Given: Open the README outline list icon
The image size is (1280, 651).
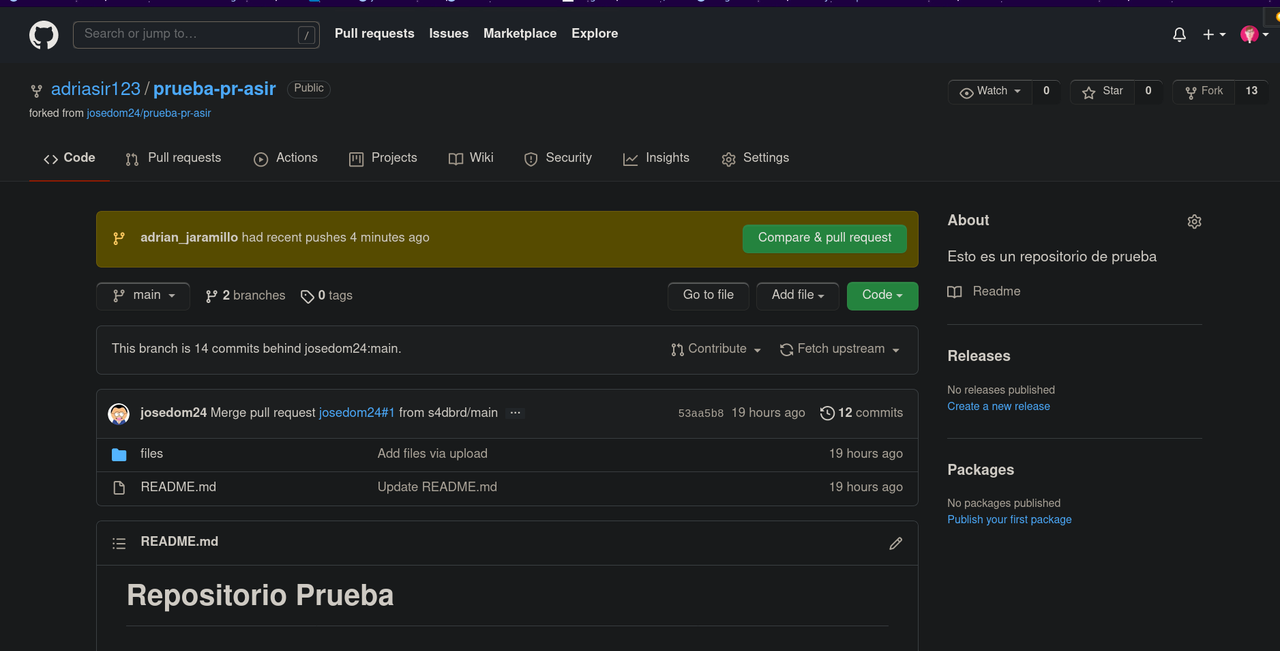Looking at the screenshot, I should point(119,543).
